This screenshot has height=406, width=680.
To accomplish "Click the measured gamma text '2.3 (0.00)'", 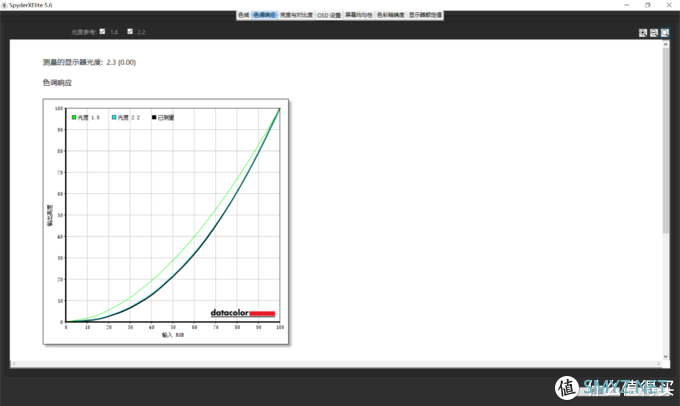I will (121, 62).
